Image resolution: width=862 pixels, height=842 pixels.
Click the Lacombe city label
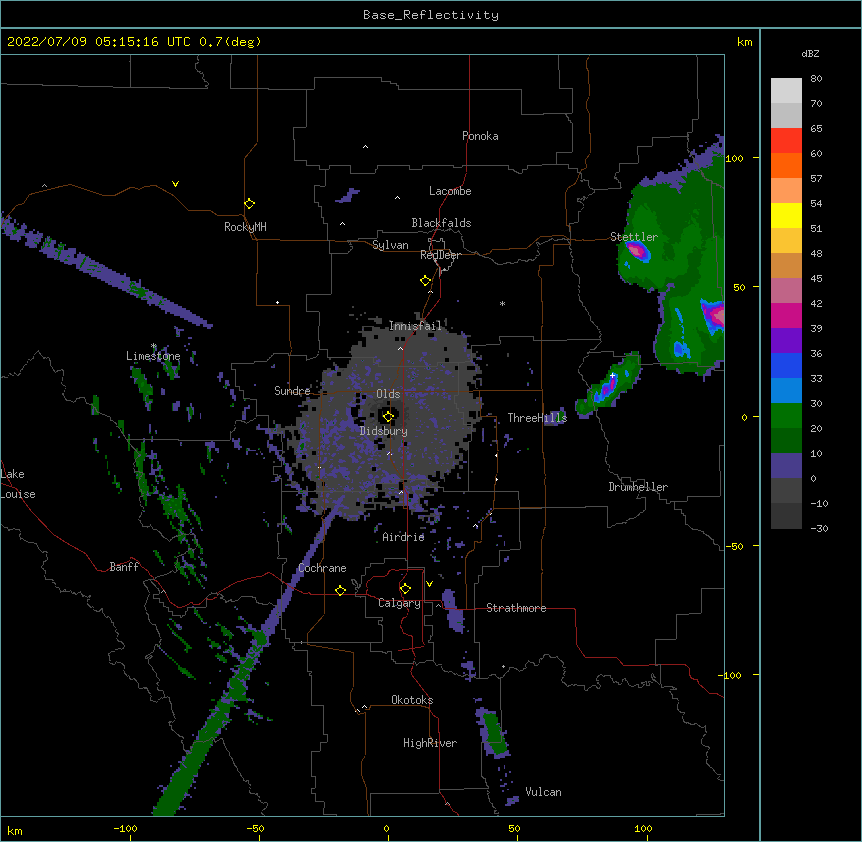point(450,191)
